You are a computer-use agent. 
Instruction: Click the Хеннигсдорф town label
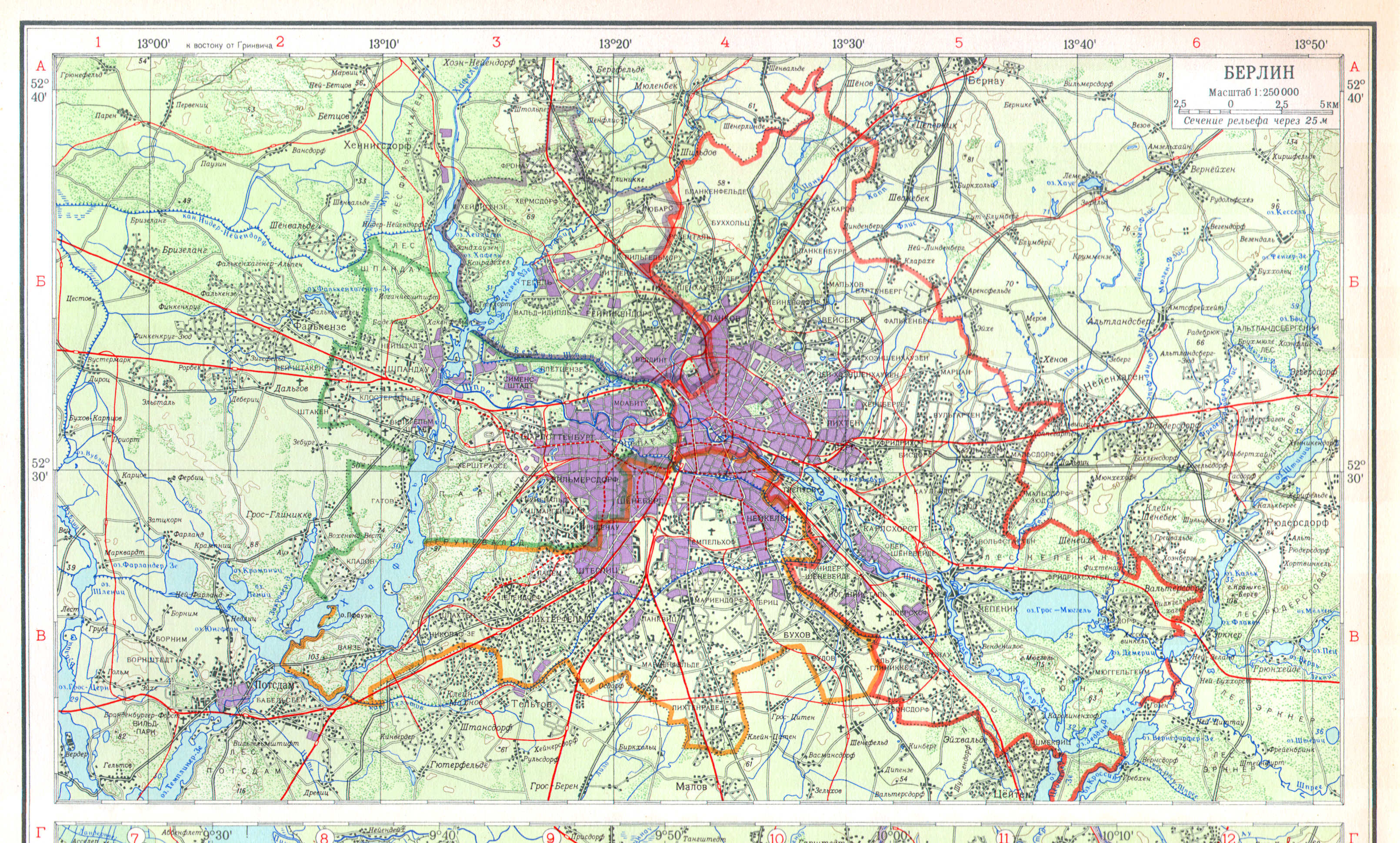click(377, 145)
